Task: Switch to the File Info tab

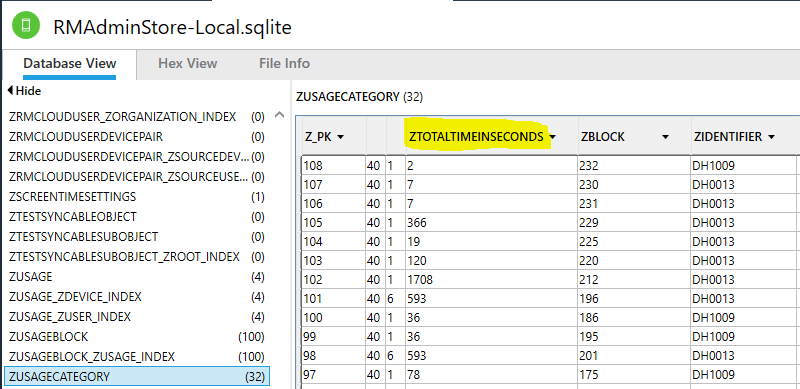Action: pyautogui.click(x=284, y=63)
